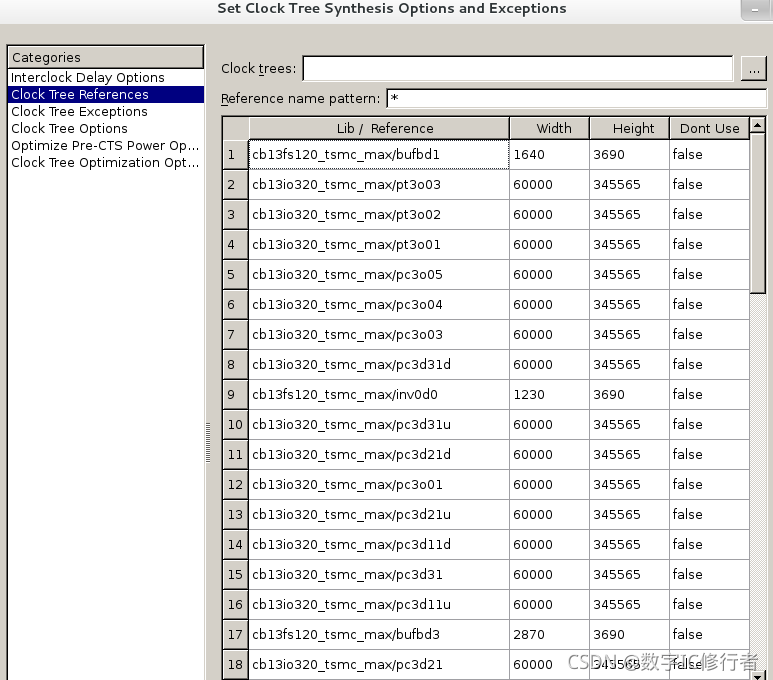This screenshot has width=773, height=680.
Task: Select Optimize Pre-CTS Power Op... category
Action: (x=106, y=145)
